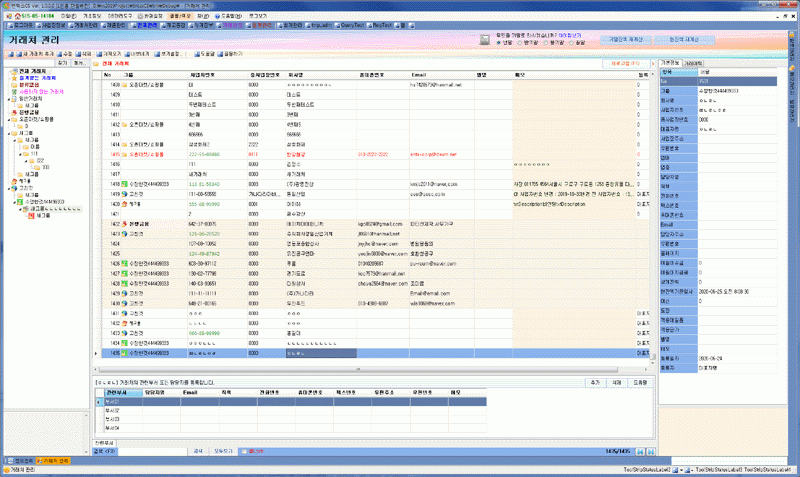This screenshot has height=477, width=800.
Task: Click the red icon in row 1422
Action: tap(124, 224)
